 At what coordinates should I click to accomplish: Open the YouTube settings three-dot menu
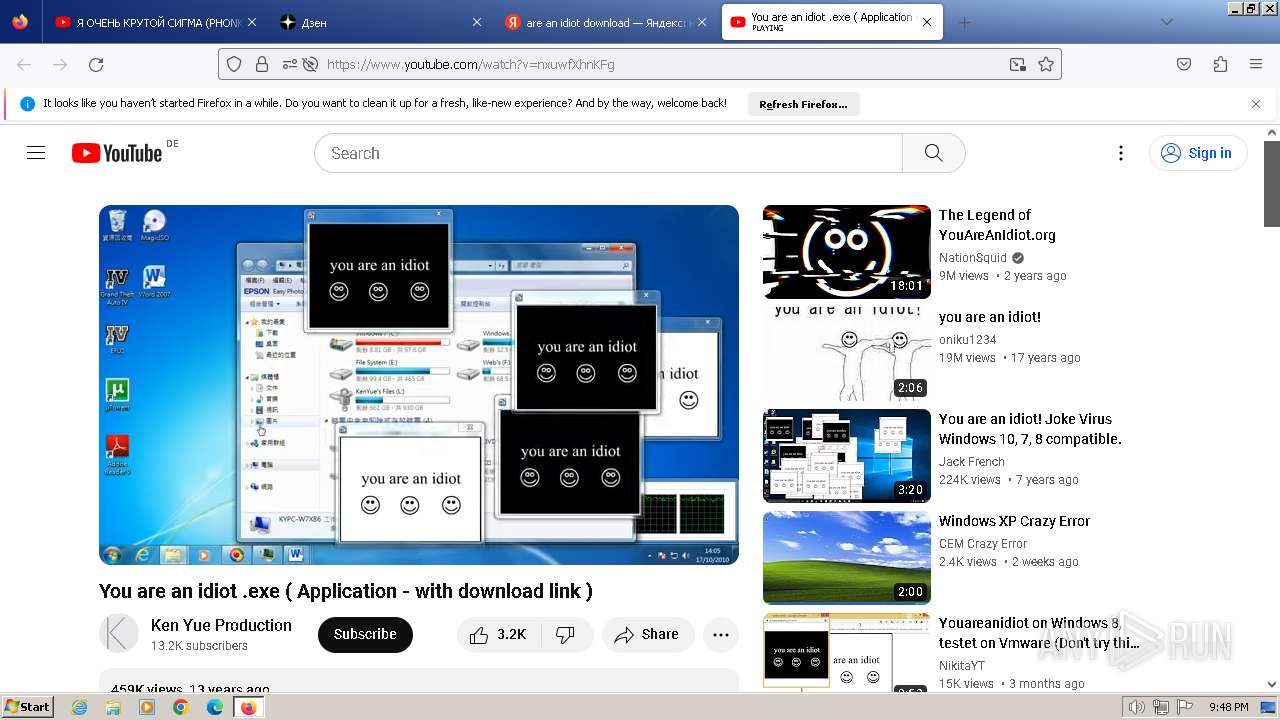tap(1121, 153)
